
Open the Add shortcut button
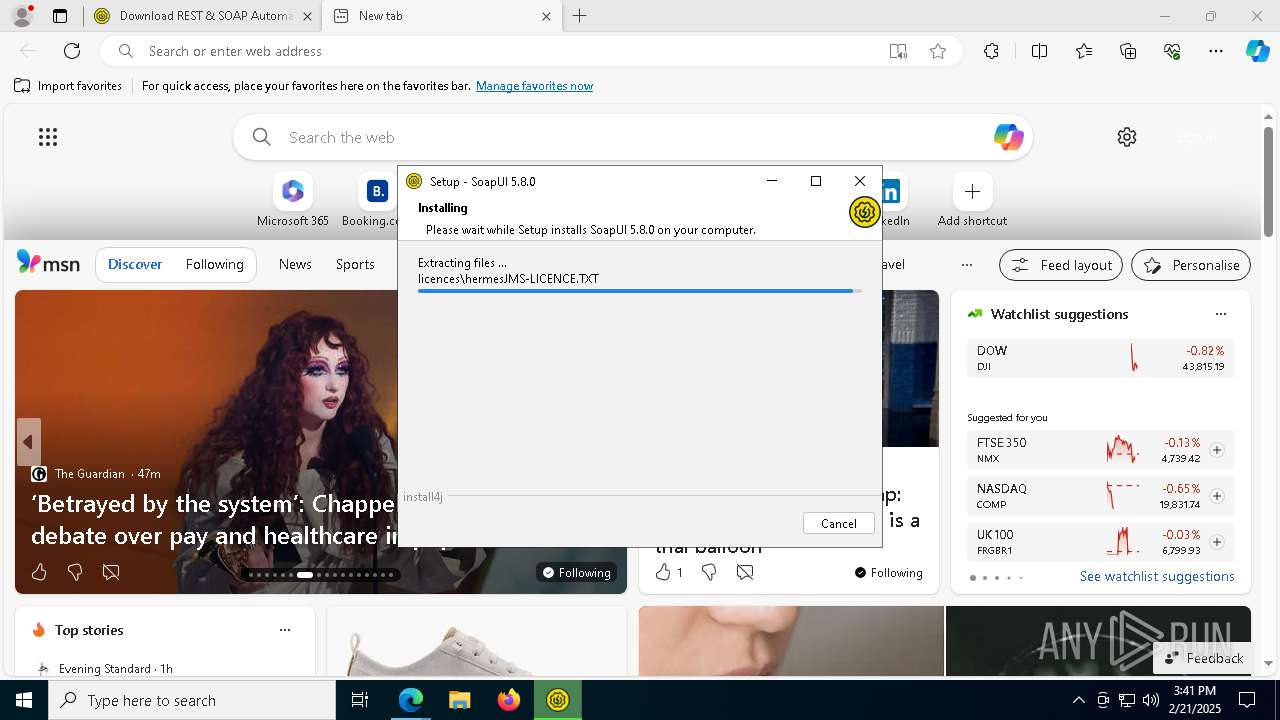point(972,200)
